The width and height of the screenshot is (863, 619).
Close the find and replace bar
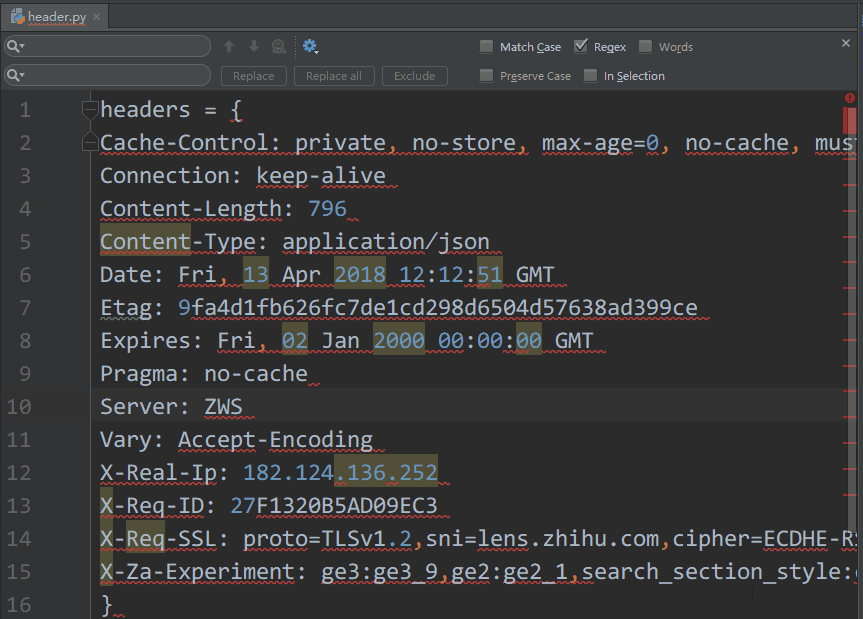point(846,43)
